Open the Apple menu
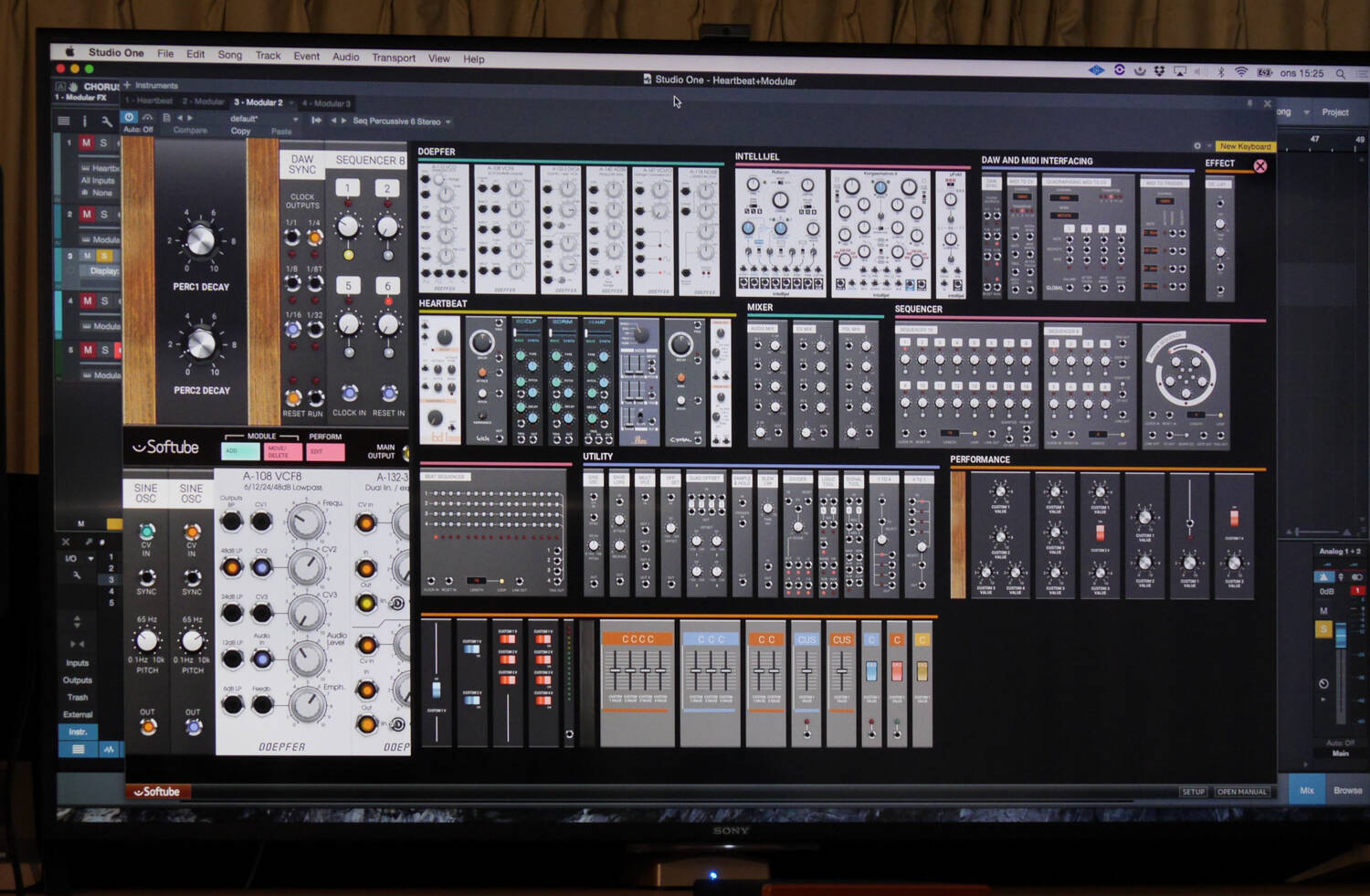The image size is (1370, 896). point(69,52)
